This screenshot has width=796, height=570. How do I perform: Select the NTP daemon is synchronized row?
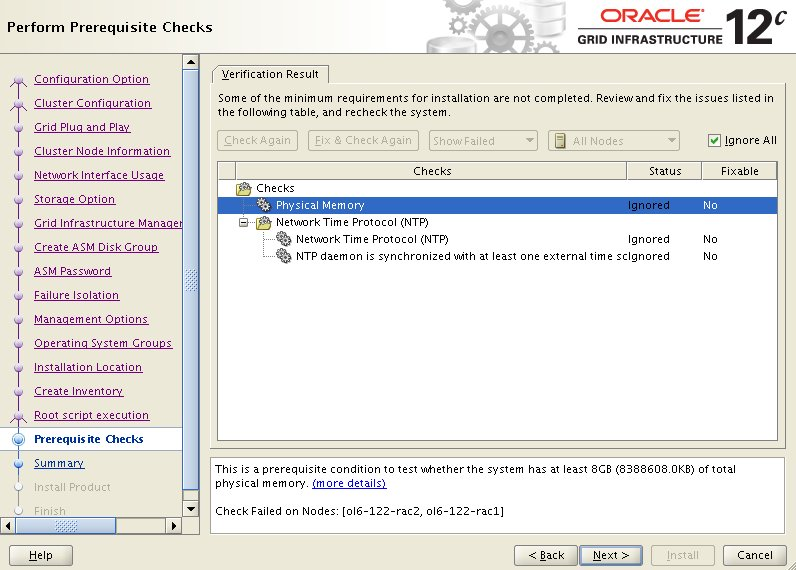coord(498,256)
